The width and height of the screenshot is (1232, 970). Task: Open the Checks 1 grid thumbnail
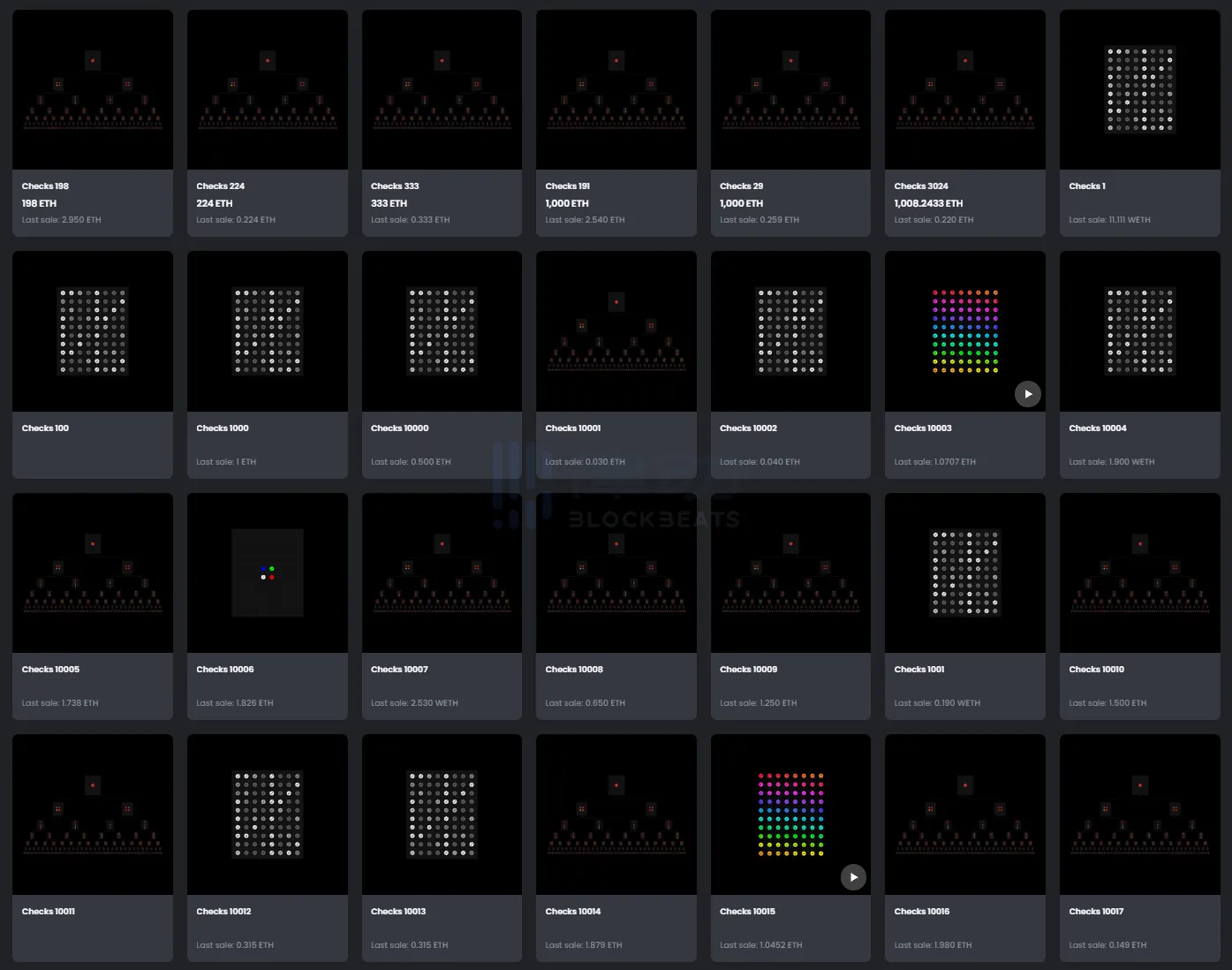(1139, 90)
